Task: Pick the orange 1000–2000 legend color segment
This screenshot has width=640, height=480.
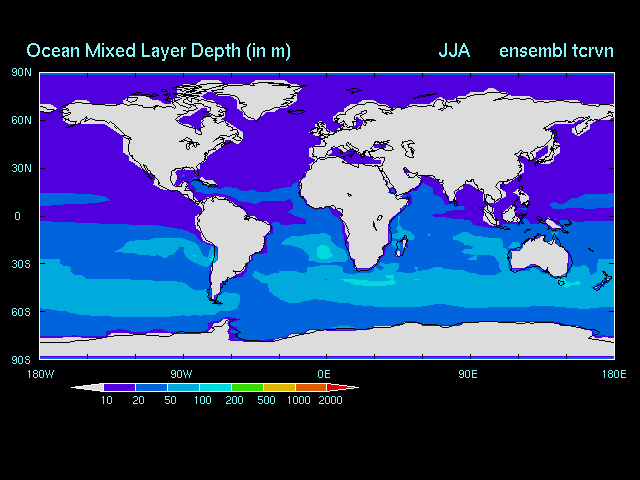Action: click(311, 387)
